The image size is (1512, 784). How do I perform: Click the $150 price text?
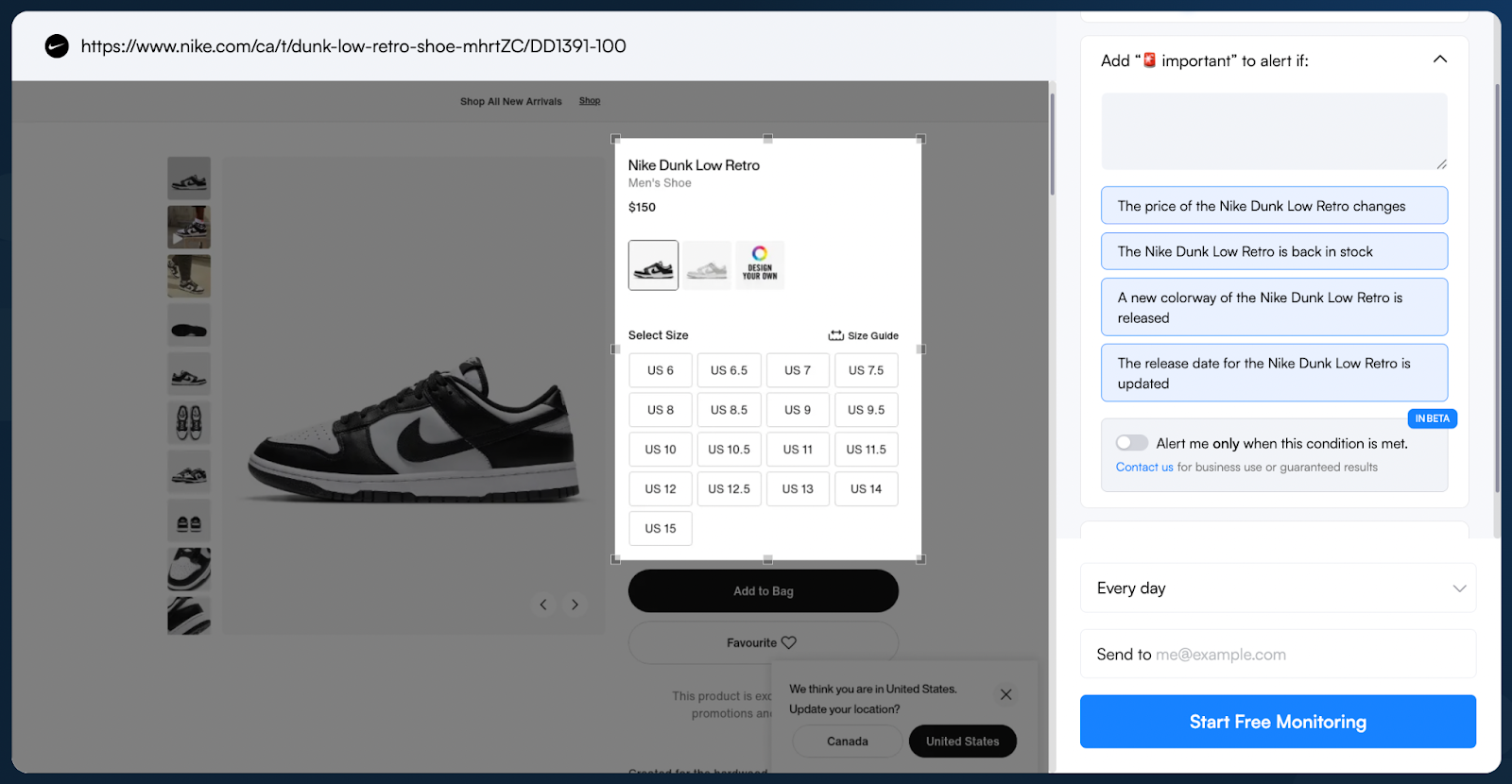(642, 208)
